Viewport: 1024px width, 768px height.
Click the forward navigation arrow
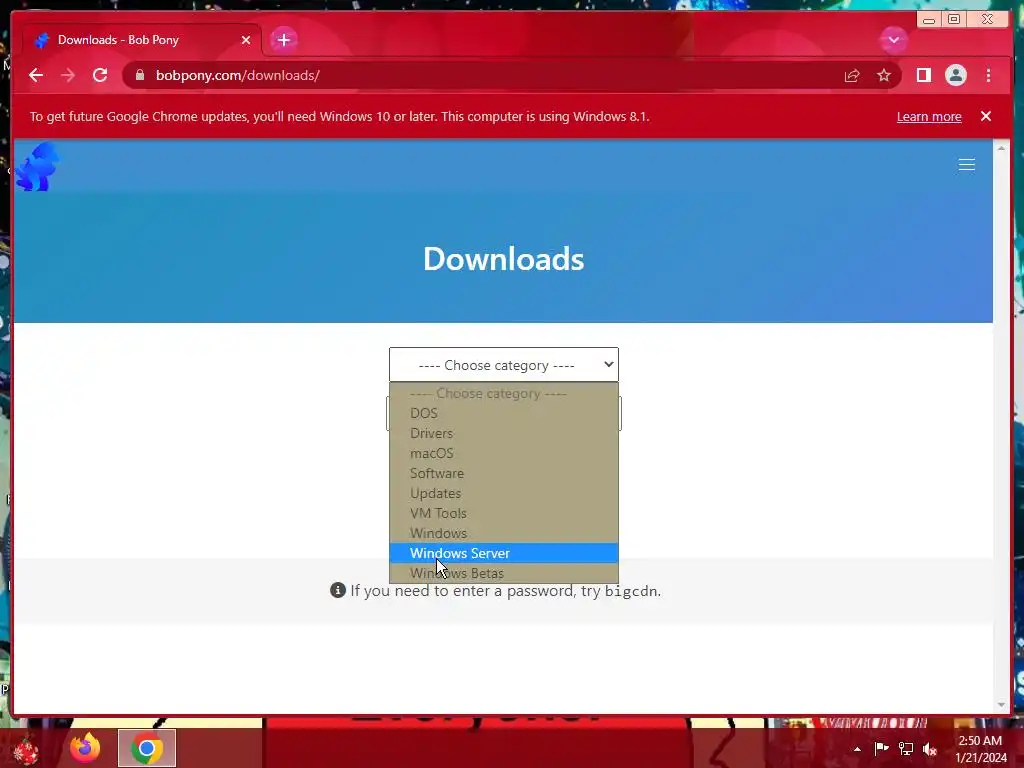68,75
